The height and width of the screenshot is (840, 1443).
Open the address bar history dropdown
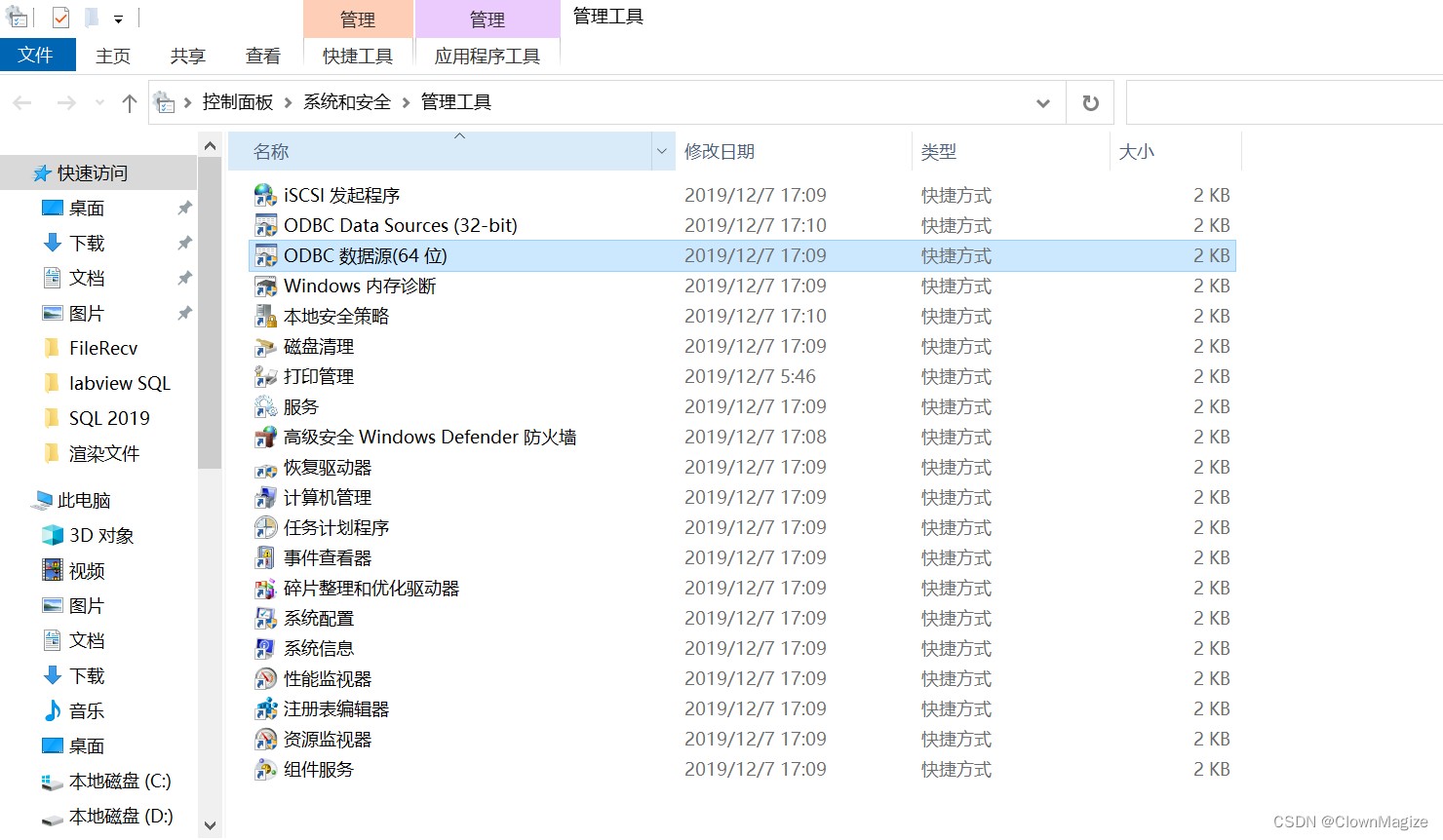click(x=1043, y=102)
